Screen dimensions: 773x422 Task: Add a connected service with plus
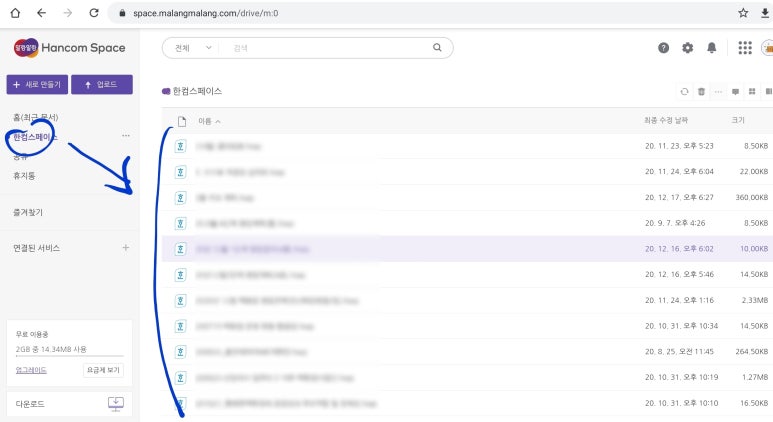pyautogui.click(x=125, y=247)
